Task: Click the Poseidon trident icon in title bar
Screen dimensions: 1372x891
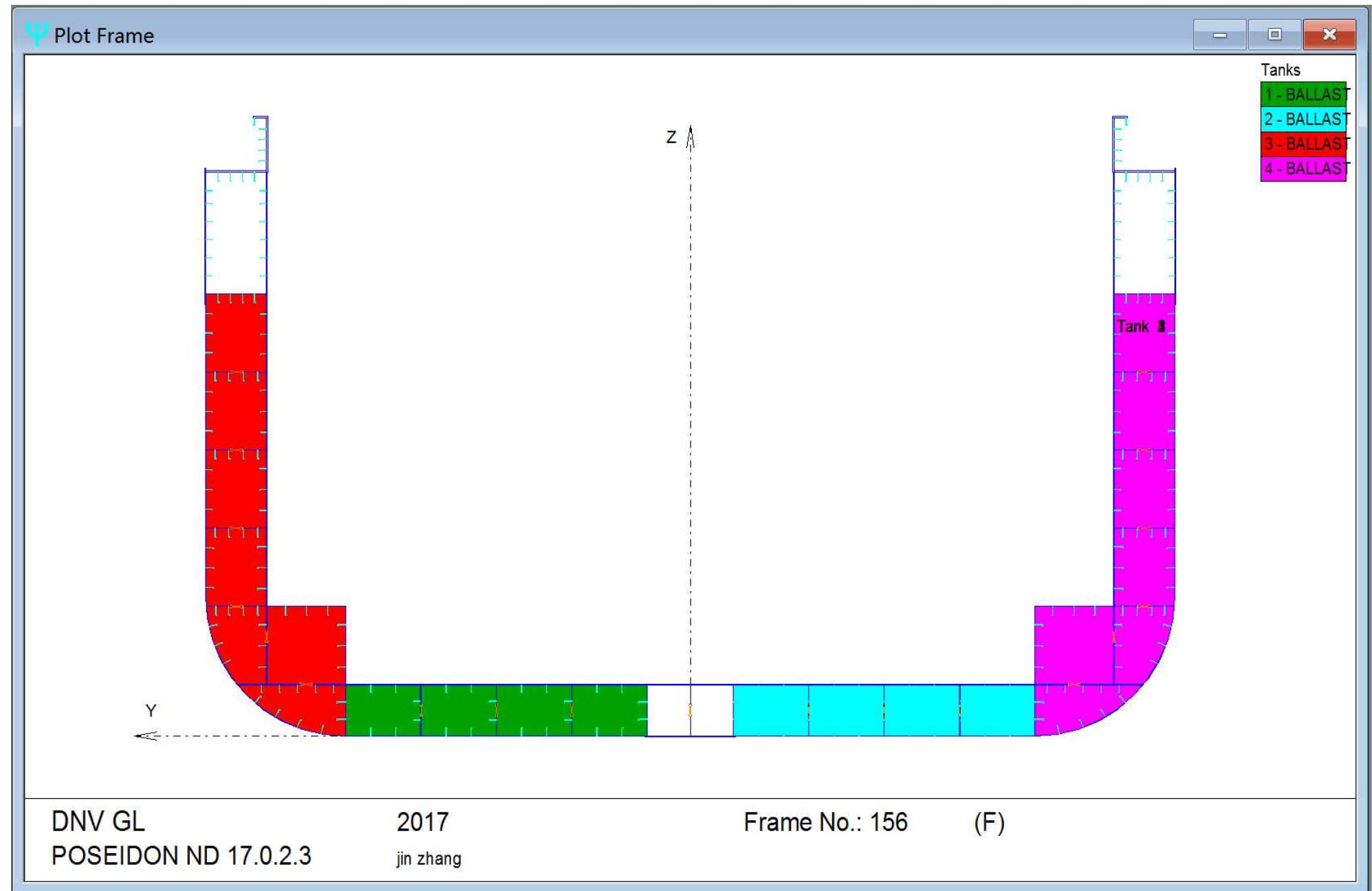Action: 36,34
